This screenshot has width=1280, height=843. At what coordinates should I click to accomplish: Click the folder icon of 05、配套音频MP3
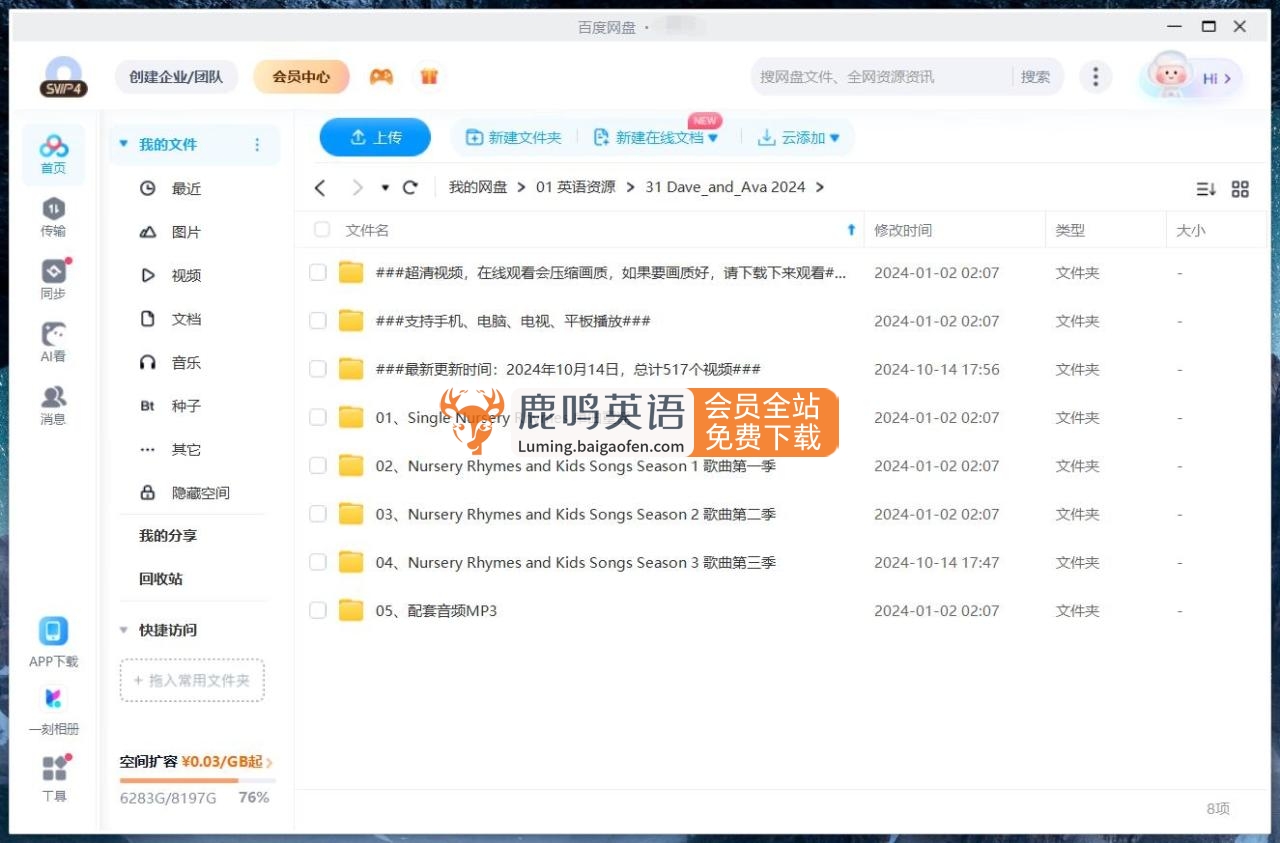[x=351, y=610]
